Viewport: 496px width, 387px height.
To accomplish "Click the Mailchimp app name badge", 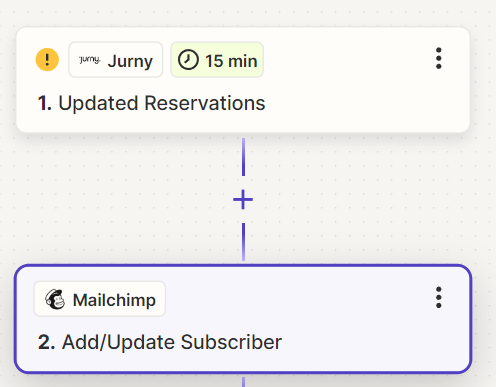I will pos(100,299).
